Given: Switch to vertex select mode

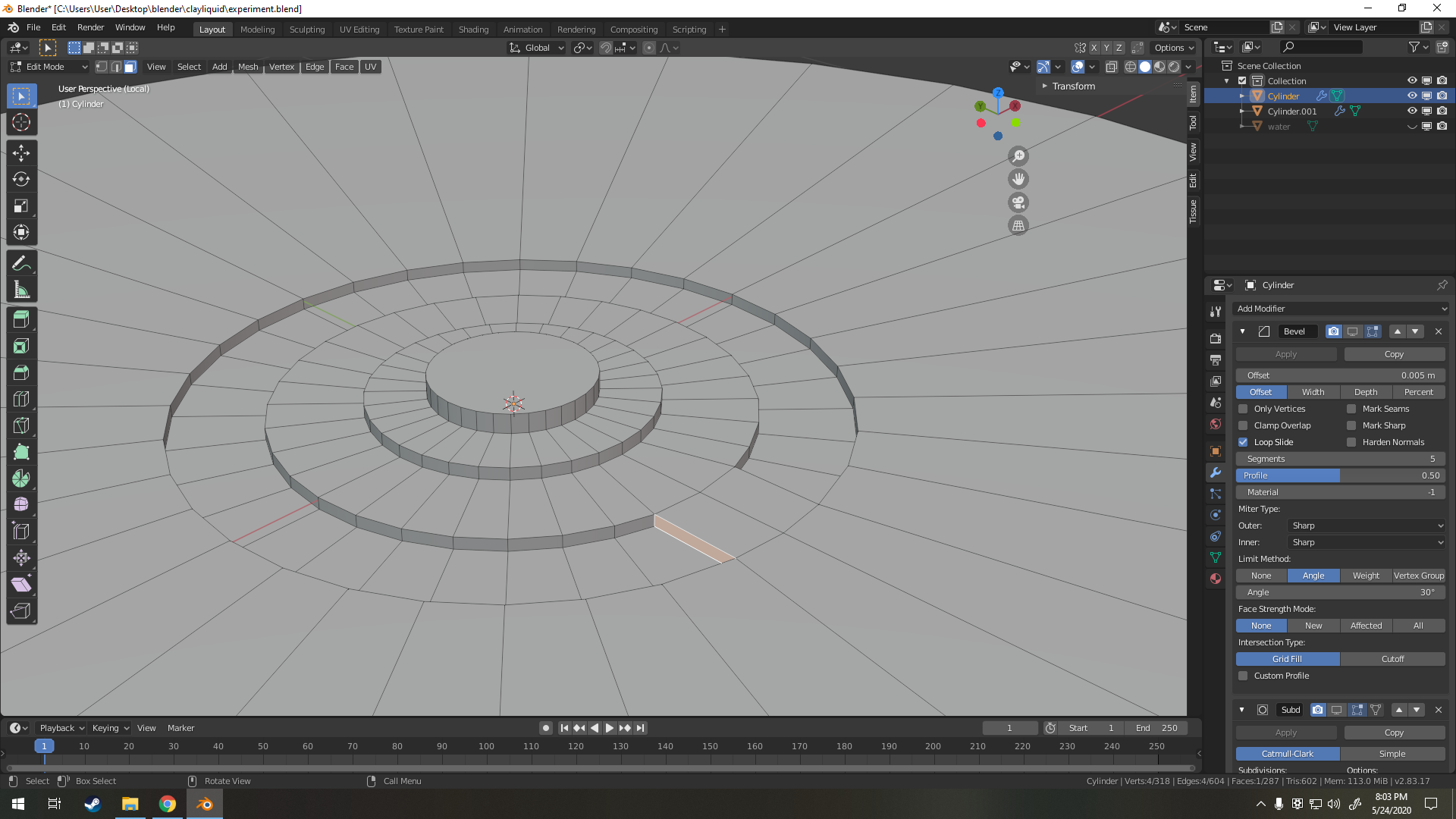Looking at the screenshot, I should [102, 67].
